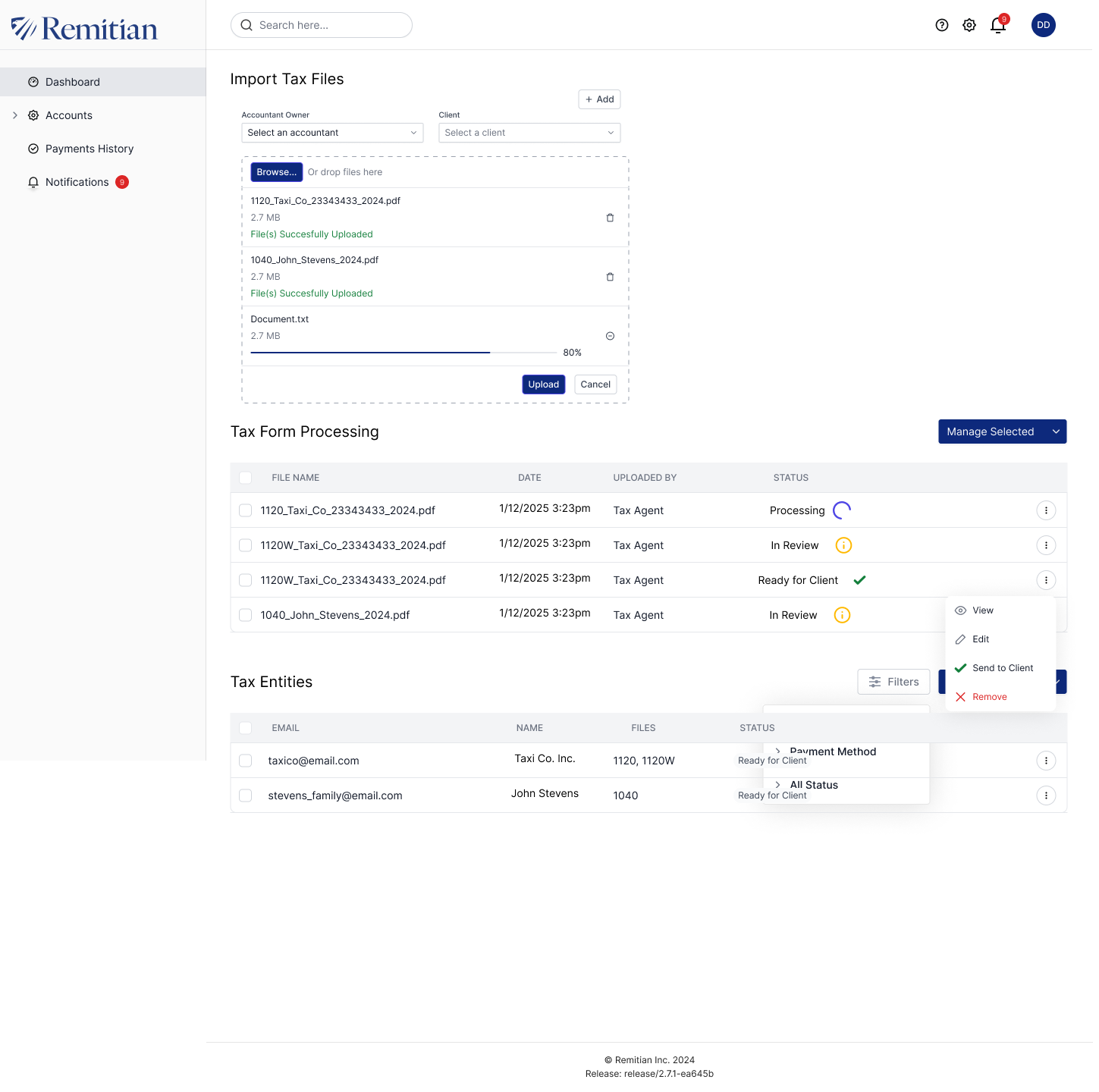Click the John Stevens name cell

coord(545,793)
